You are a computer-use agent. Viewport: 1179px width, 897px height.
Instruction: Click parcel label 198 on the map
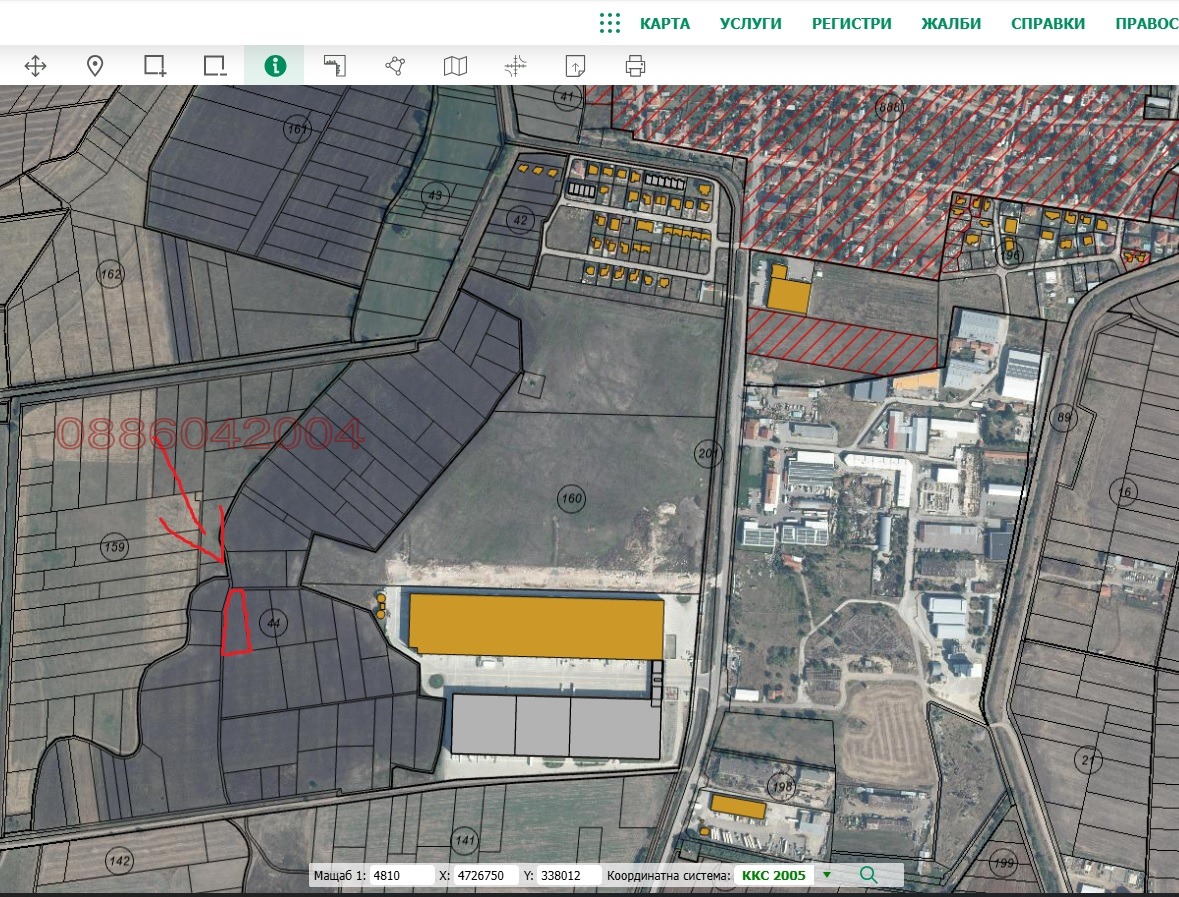(782, 786)
